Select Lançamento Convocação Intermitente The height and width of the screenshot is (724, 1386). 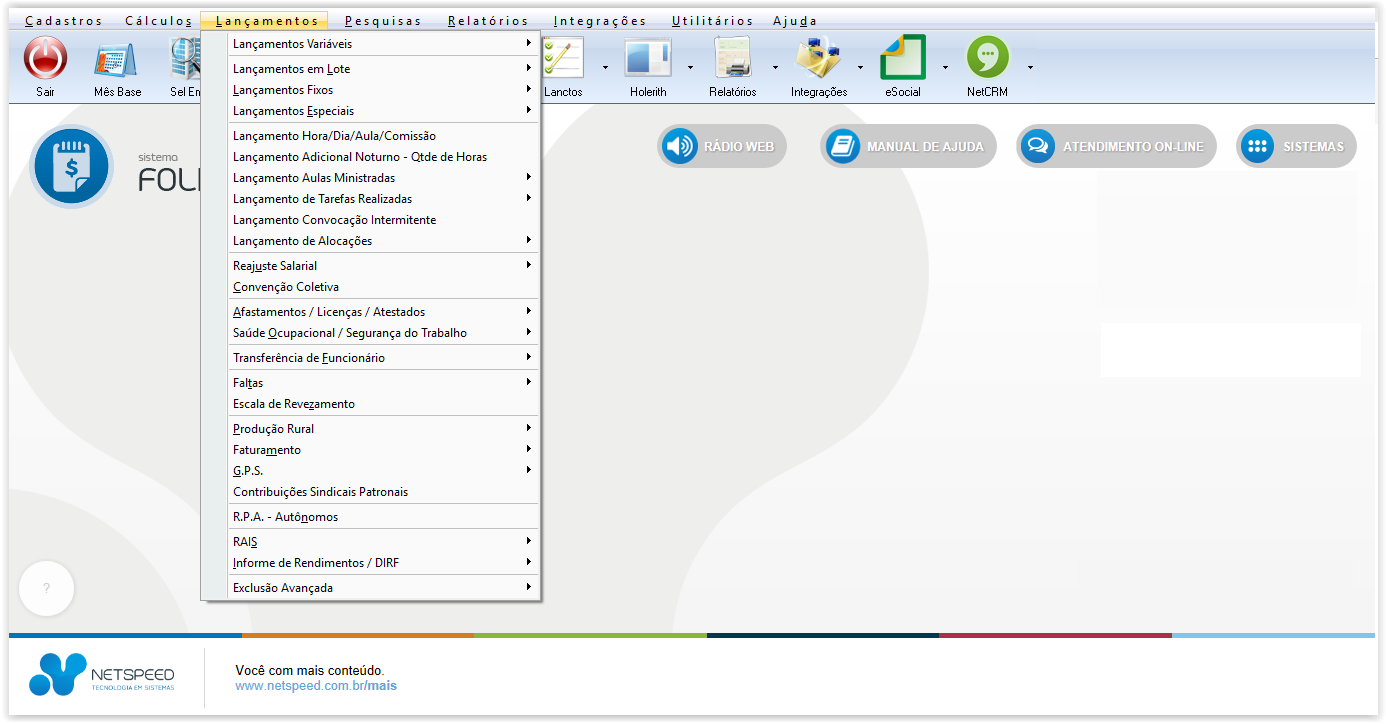point(384,220)
